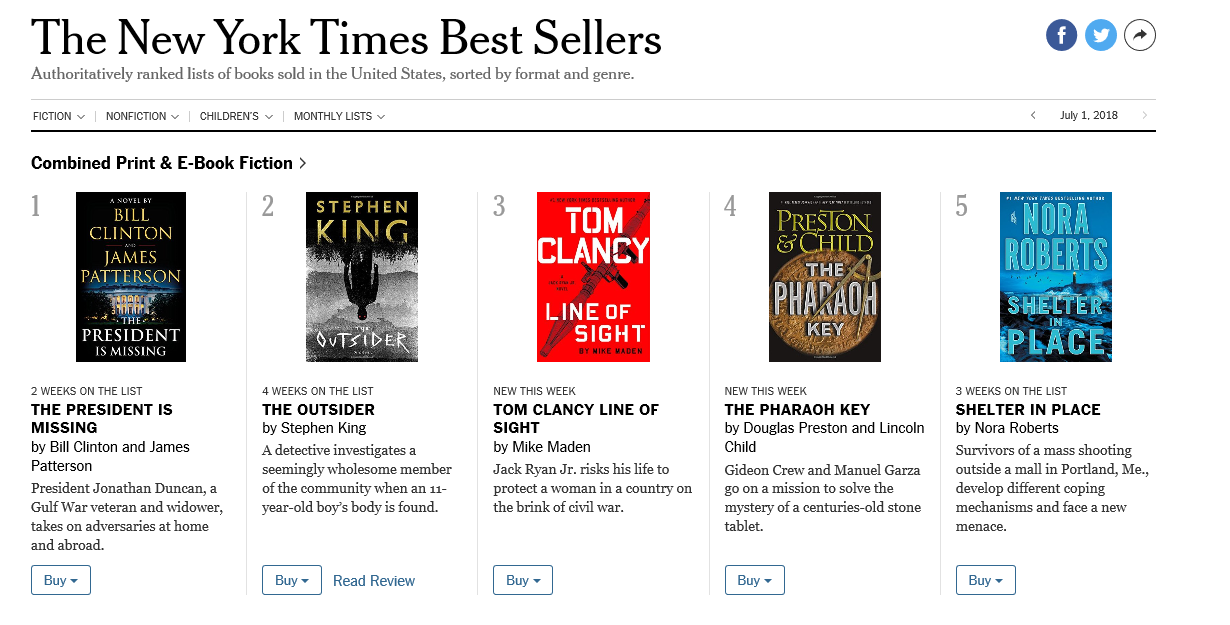Go to previous week's list arrow

pos(1033,116)
